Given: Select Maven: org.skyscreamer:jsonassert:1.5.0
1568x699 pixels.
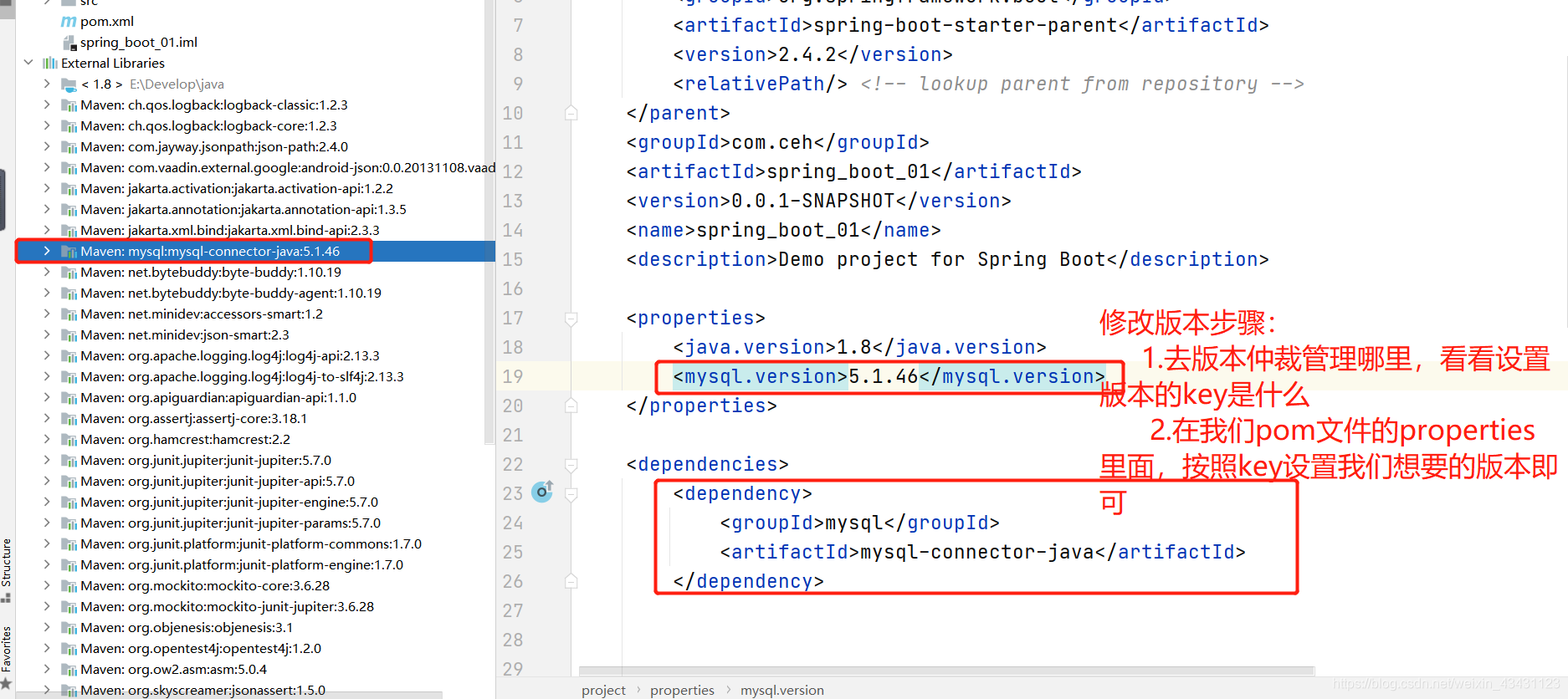Looking at the screenshot, I should coord(203,691).
